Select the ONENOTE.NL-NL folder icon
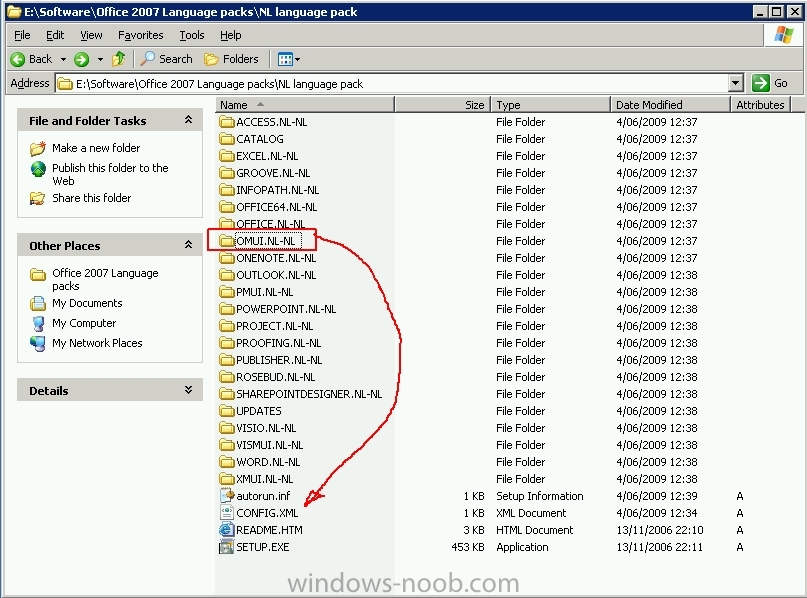This screenshot has height=598, width=807. point(226,258)
